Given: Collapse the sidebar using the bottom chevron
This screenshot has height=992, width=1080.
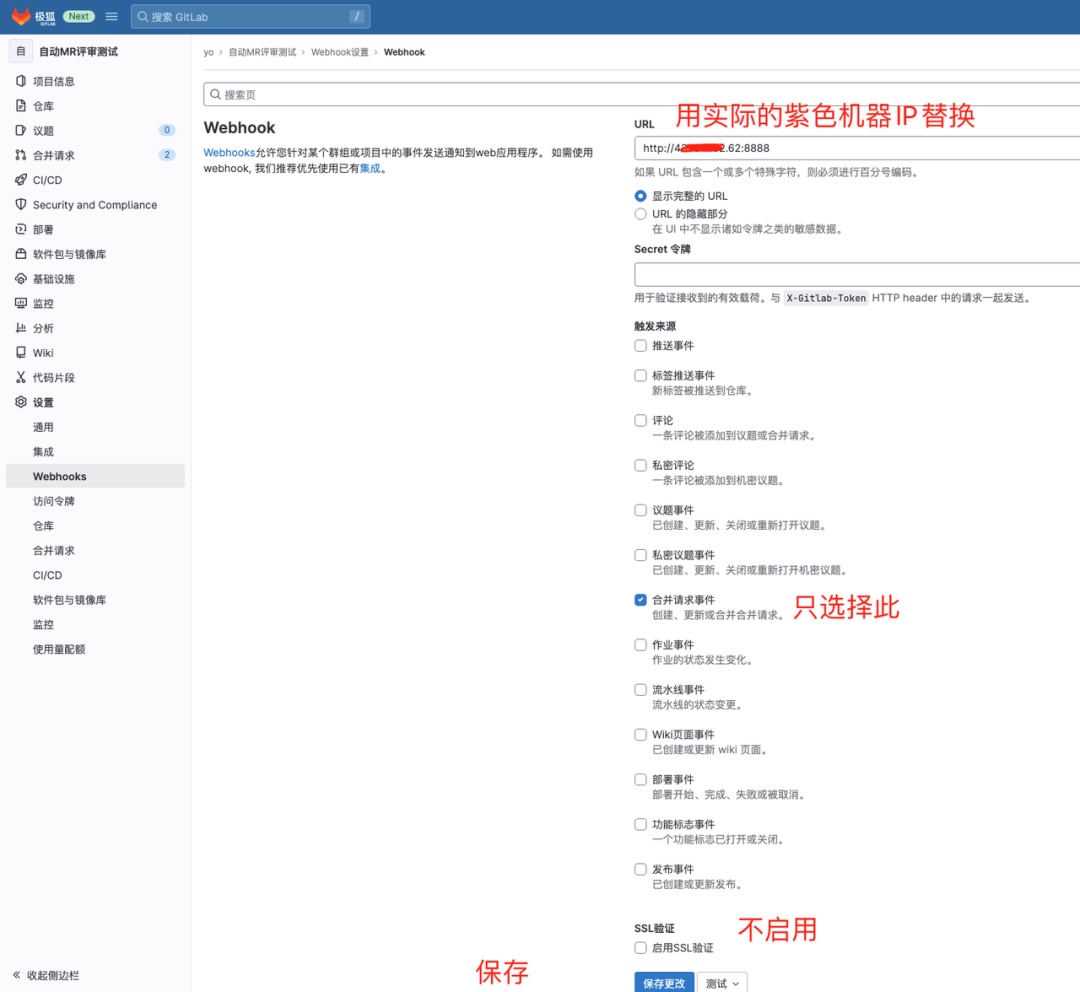Looking at the screenshot, I should click(x=17, y=975).
